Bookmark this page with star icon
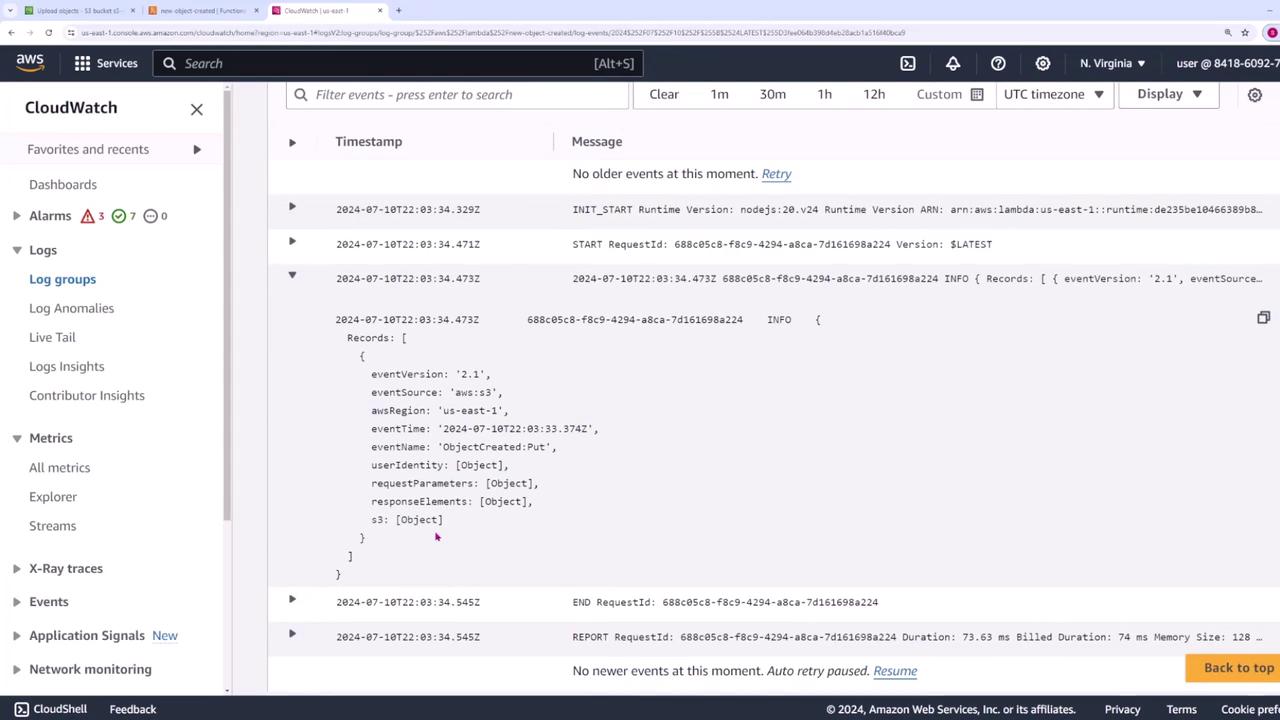Viewport: 1280px width, 720px height. [1245, 33]
